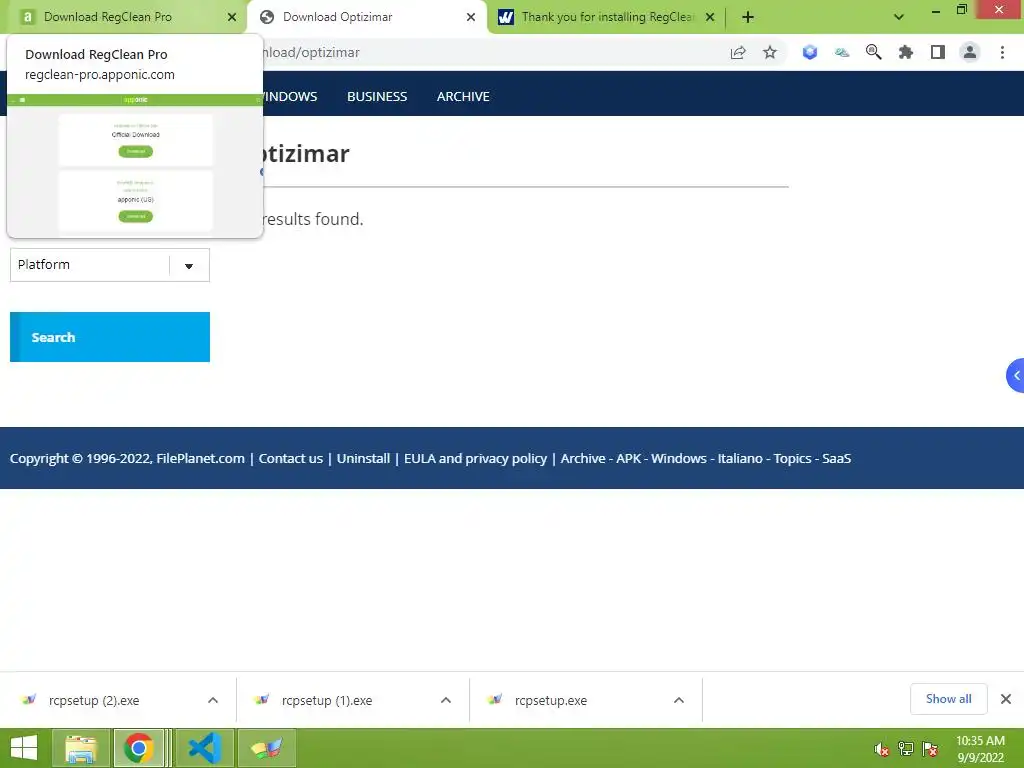
Task: Open the Chrome three-dot menu
Action: [x=1002, y=52]
